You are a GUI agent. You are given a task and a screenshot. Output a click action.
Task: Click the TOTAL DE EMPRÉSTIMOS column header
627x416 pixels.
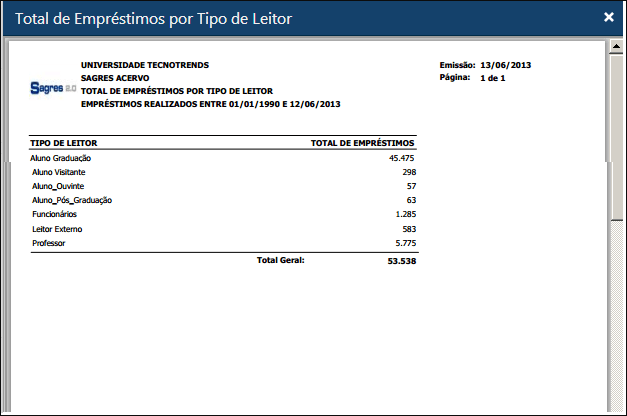362,143
